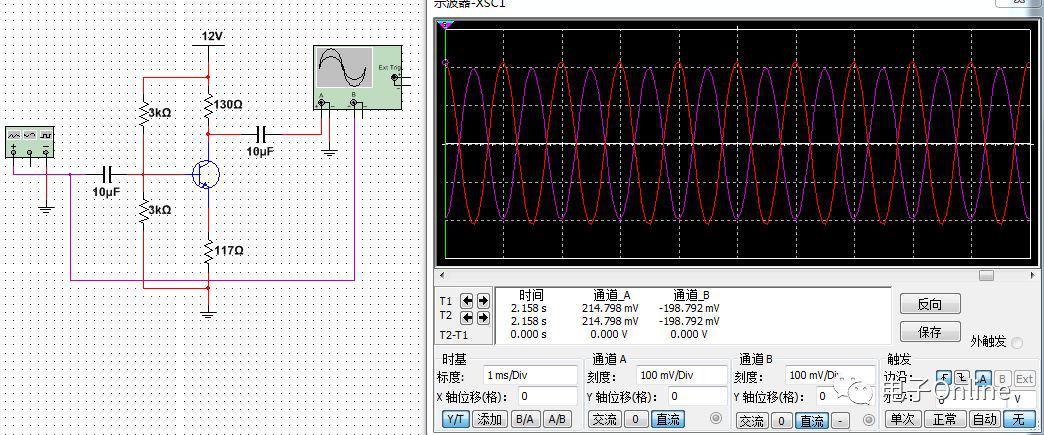Select falling edge trigger icon
Screen dimensions: 1044x435
pyautogui.click(x=961, y=378)
